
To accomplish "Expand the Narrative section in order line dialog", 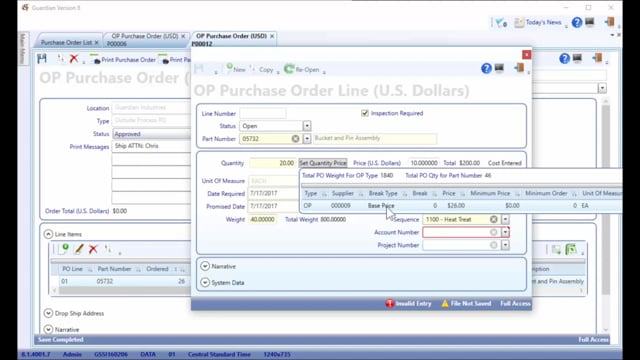I will (205, 266).
